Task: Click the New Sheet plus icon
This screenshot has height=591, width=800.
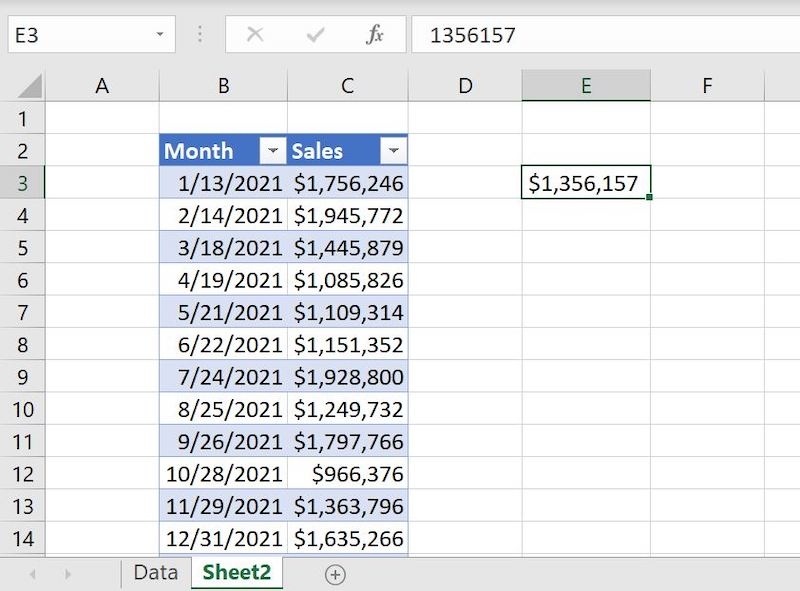Action: (337, 575)
